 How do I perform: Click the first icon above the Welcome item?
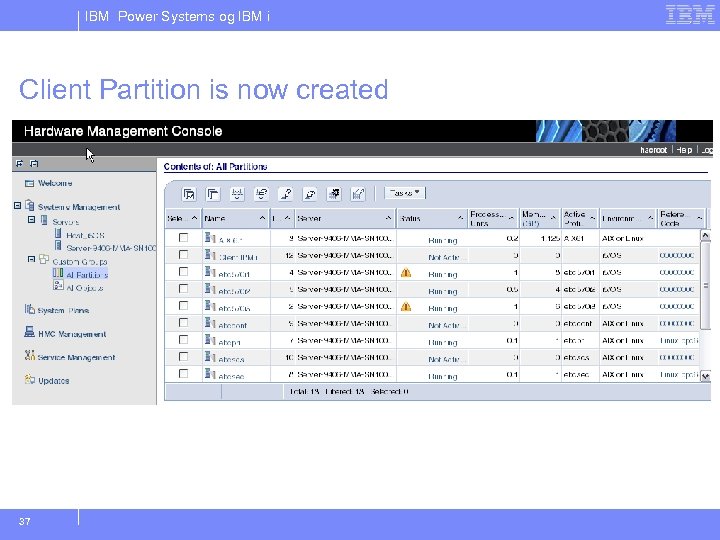19,163
